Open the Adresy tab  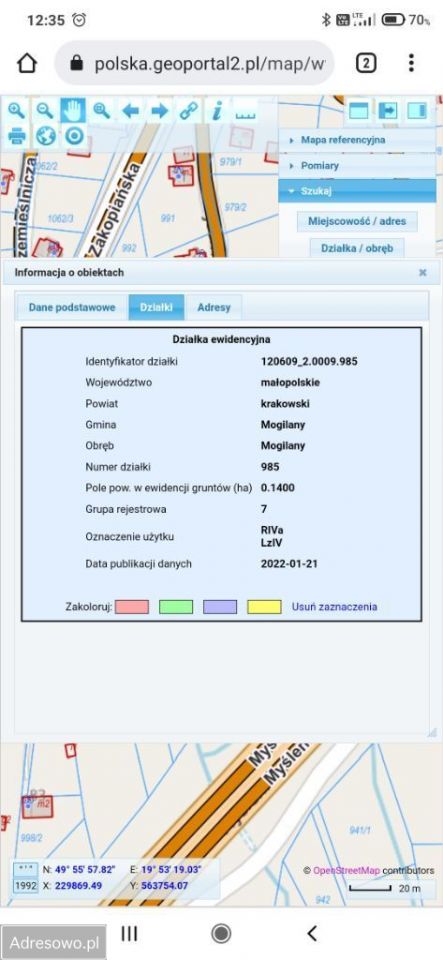point(214,307)
